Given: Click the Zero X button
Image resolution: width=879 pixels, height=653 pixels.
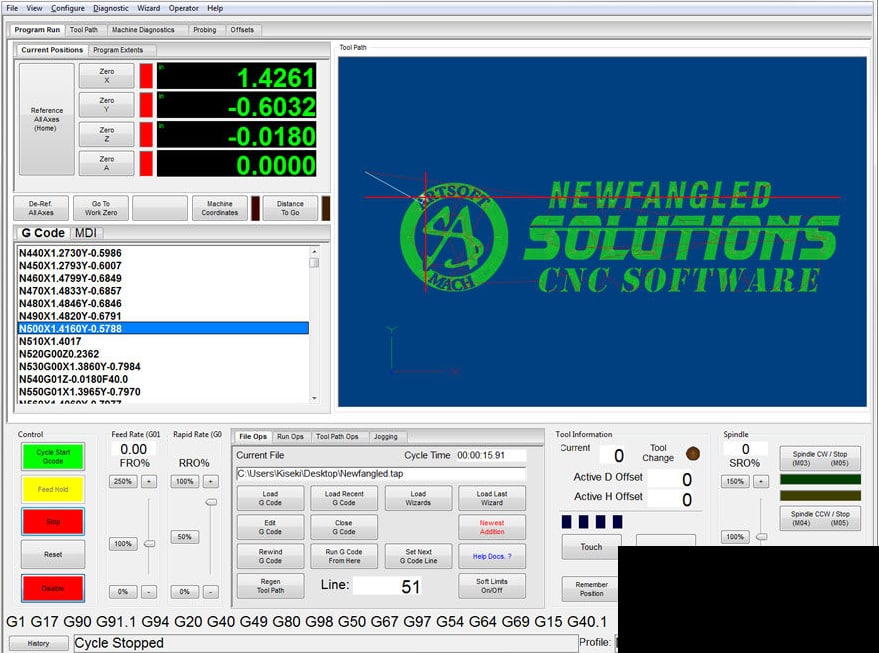Looking at the screenshot, I should [x=107, y=76].
